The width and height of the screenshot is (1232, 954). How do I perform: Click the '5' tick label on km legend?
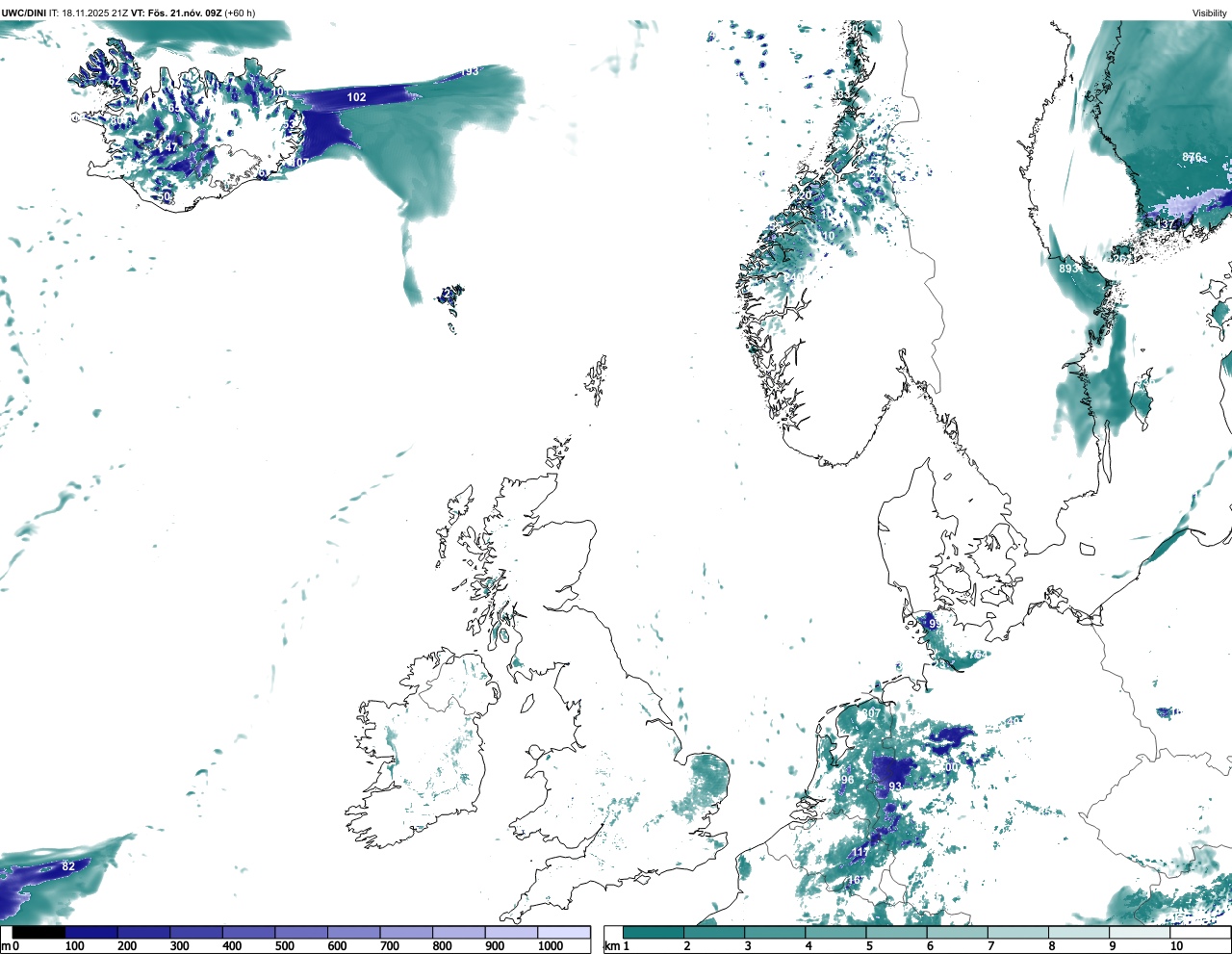[869, 946]
